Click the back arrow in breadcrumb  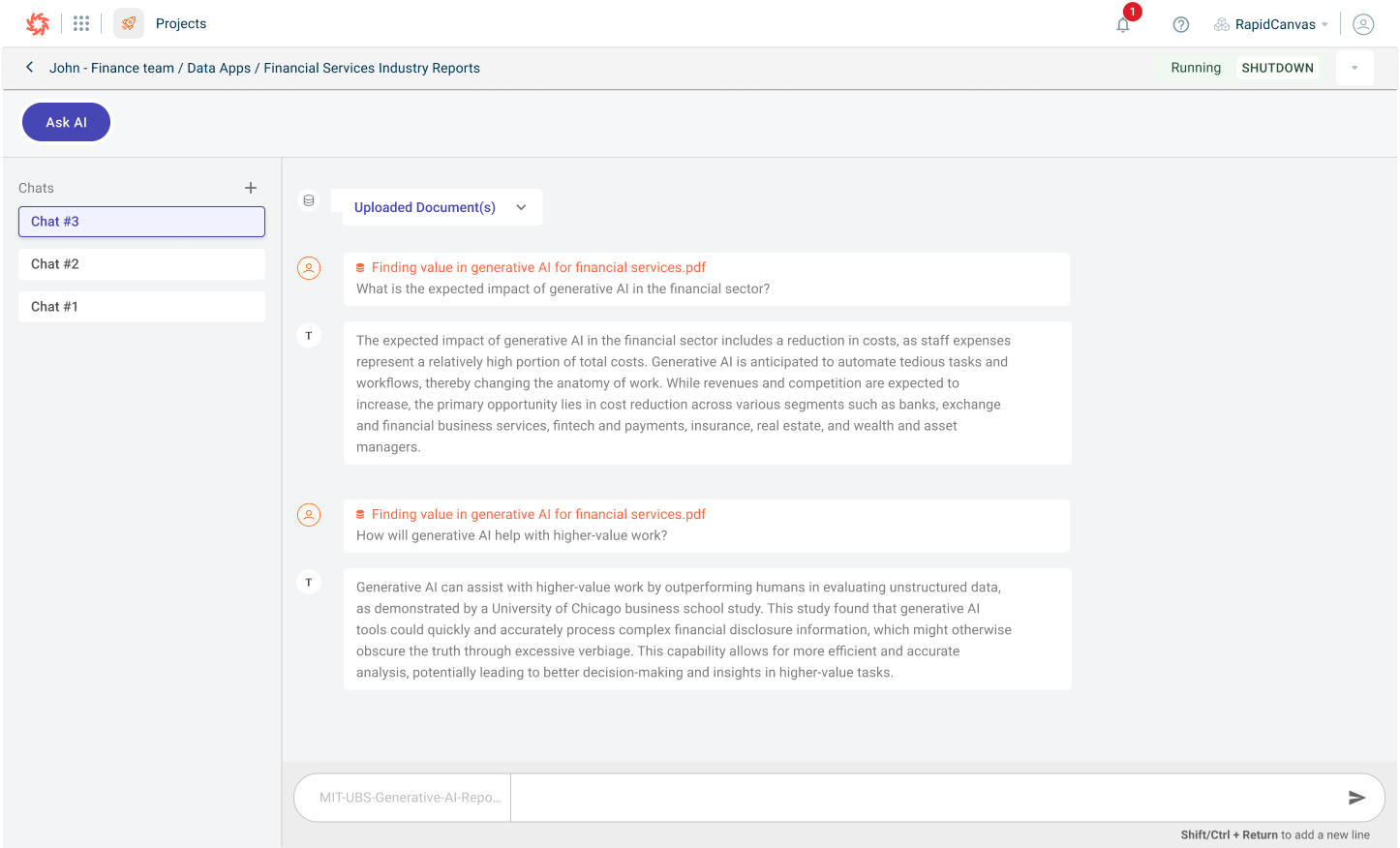click(30, 68)
